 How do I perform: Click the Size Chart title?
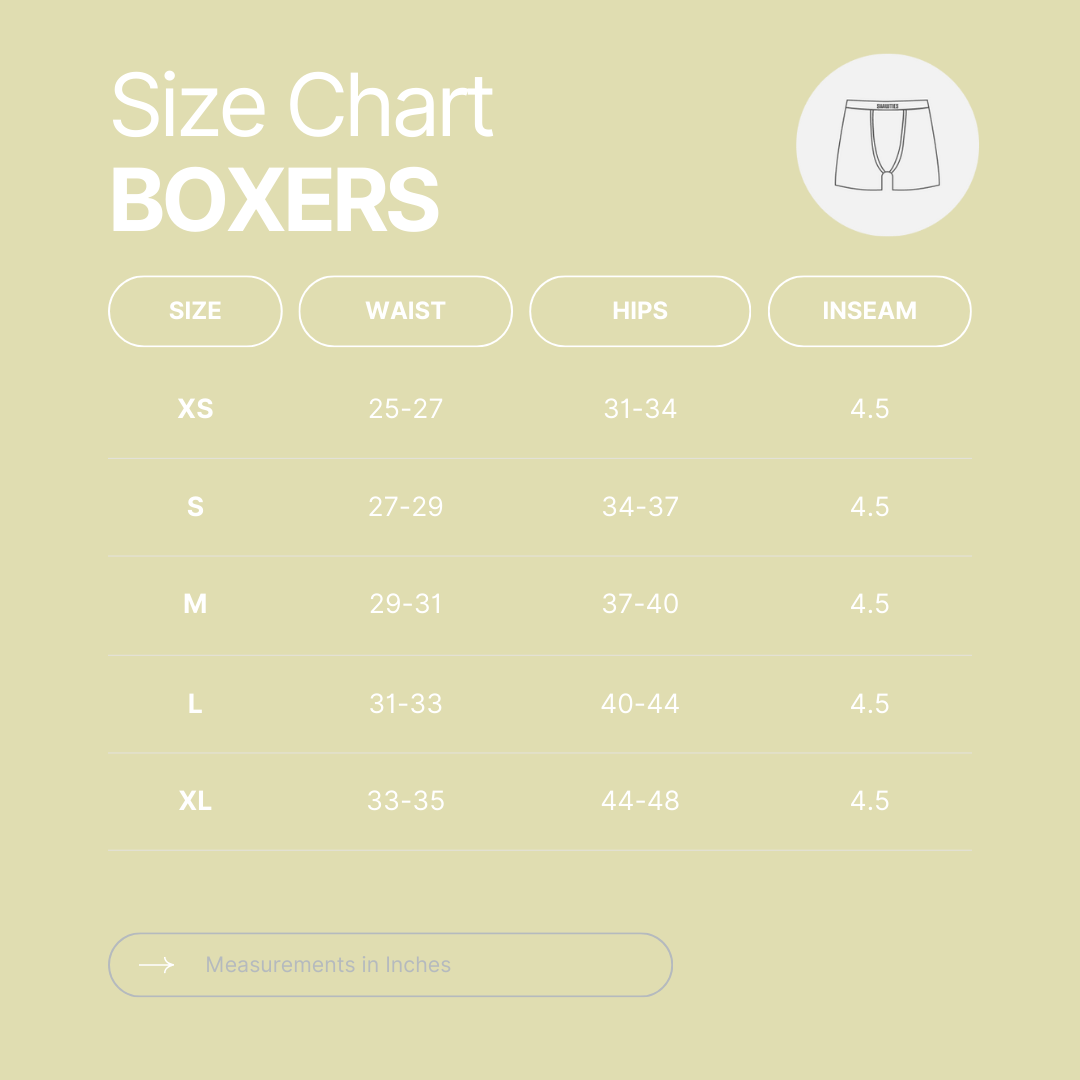(302, 106)
